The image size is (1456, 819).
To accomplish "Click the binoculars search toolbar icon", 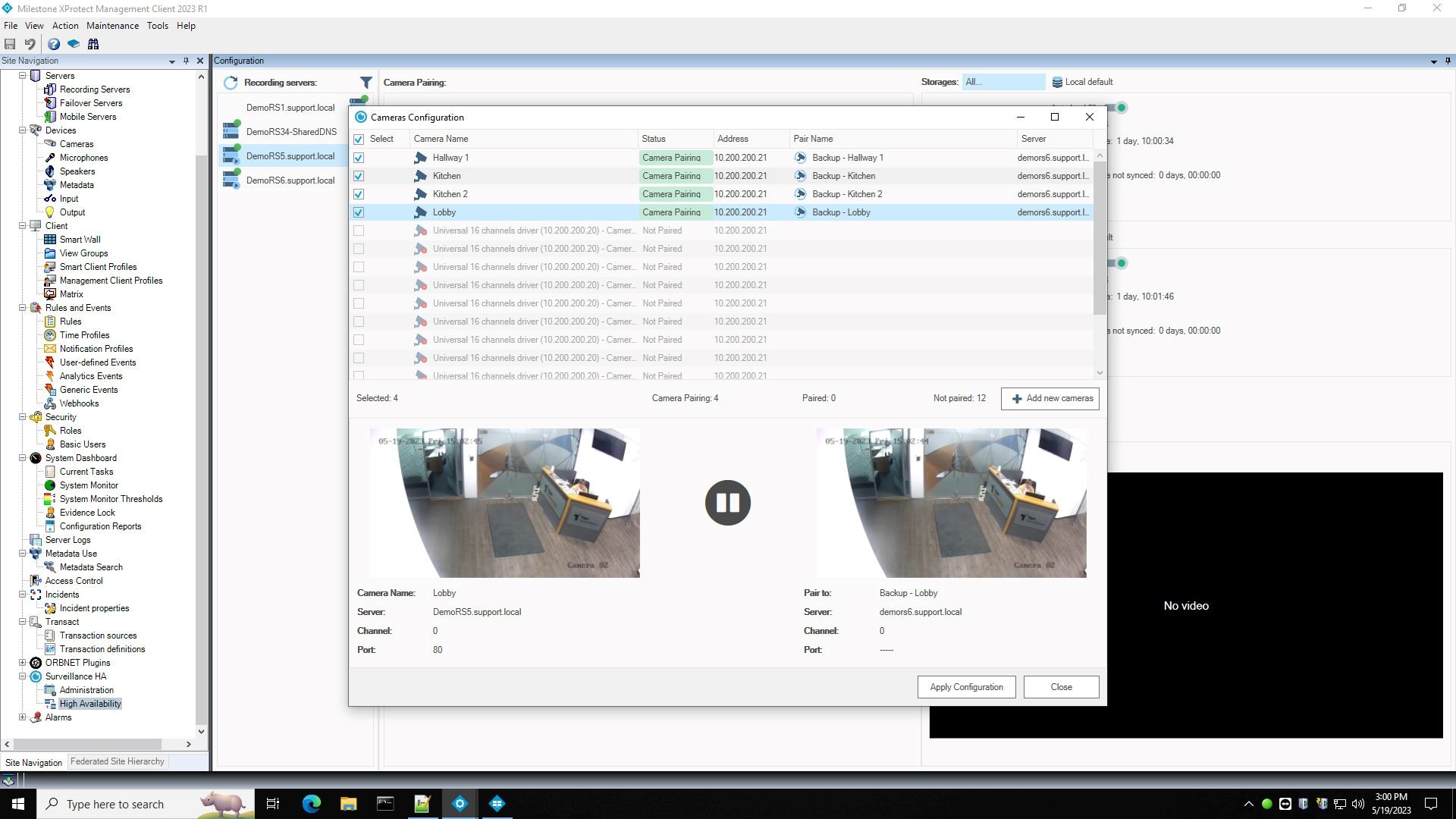I will (x=93, y=44).
